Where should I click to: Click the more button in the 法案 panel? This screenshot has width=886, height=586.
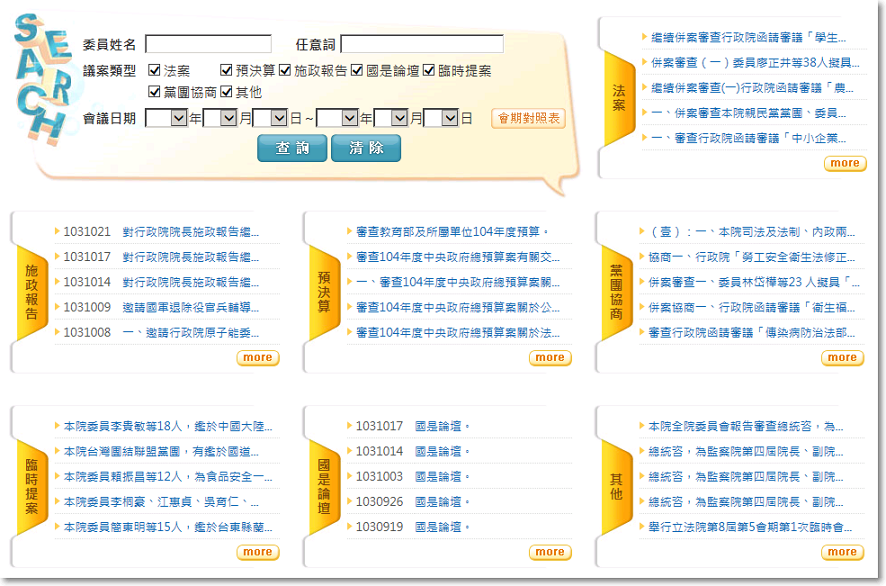[844, 163]
